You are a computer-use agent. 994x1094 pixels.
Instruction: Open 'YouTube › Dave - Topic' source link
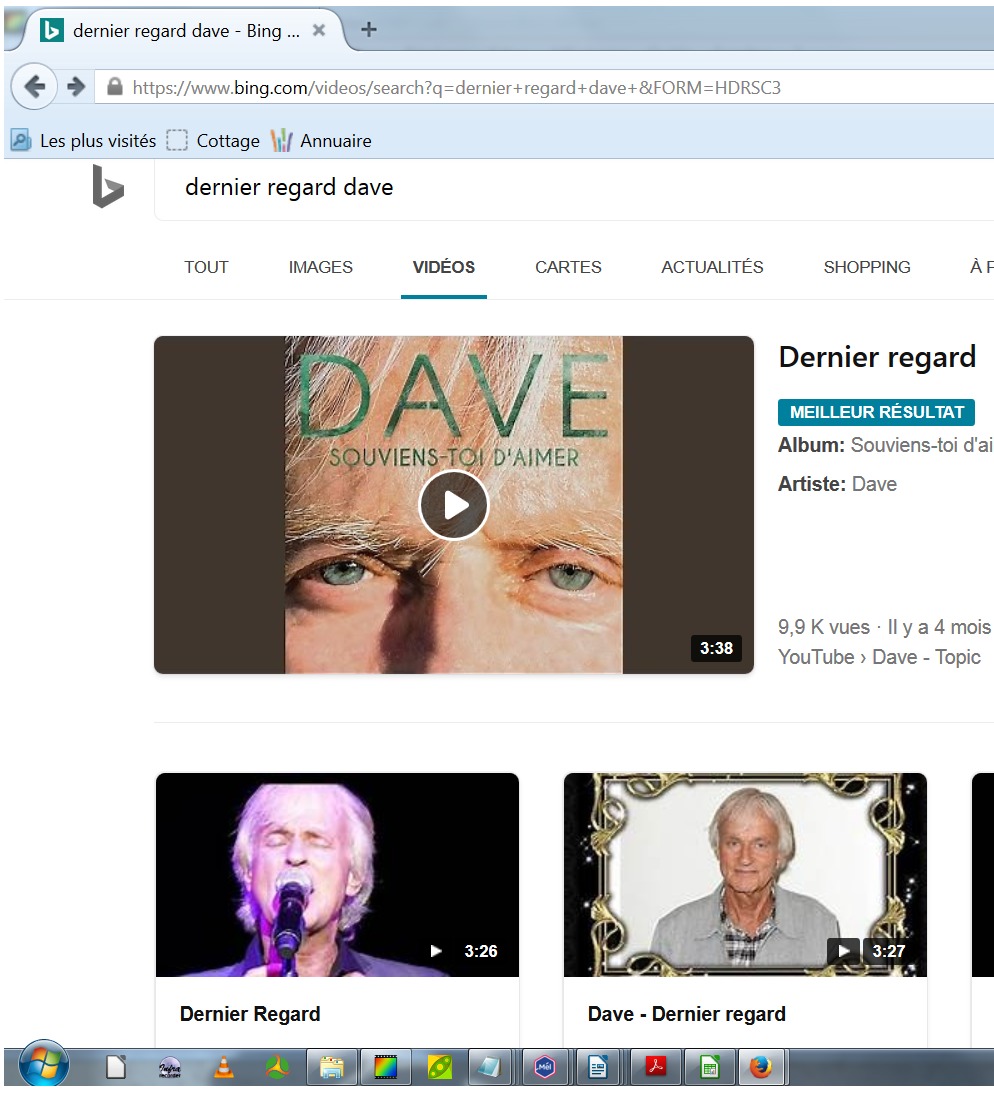pos(879,657)
